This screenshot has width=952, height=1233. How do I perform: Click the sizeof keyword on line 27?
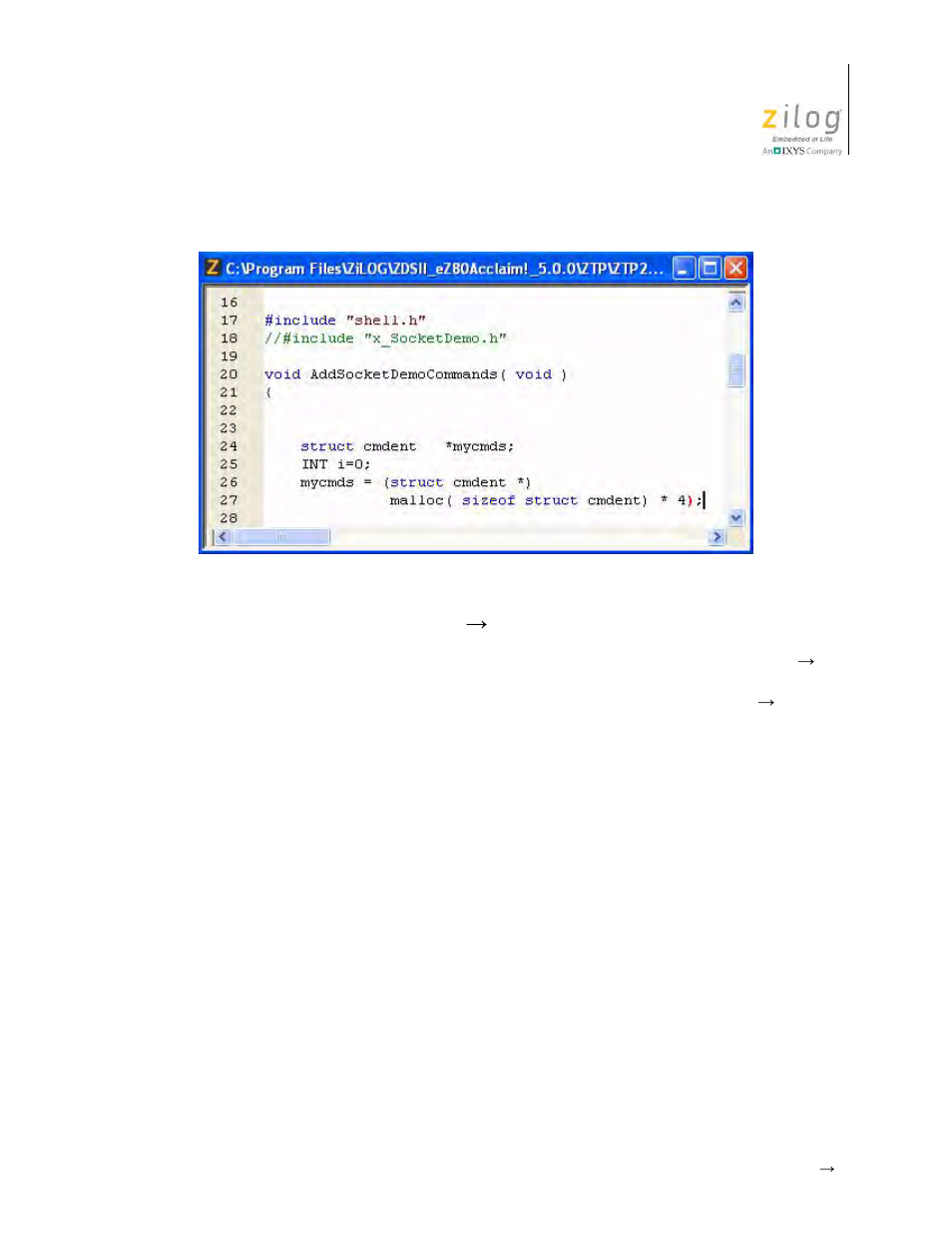tap(488, 500)
